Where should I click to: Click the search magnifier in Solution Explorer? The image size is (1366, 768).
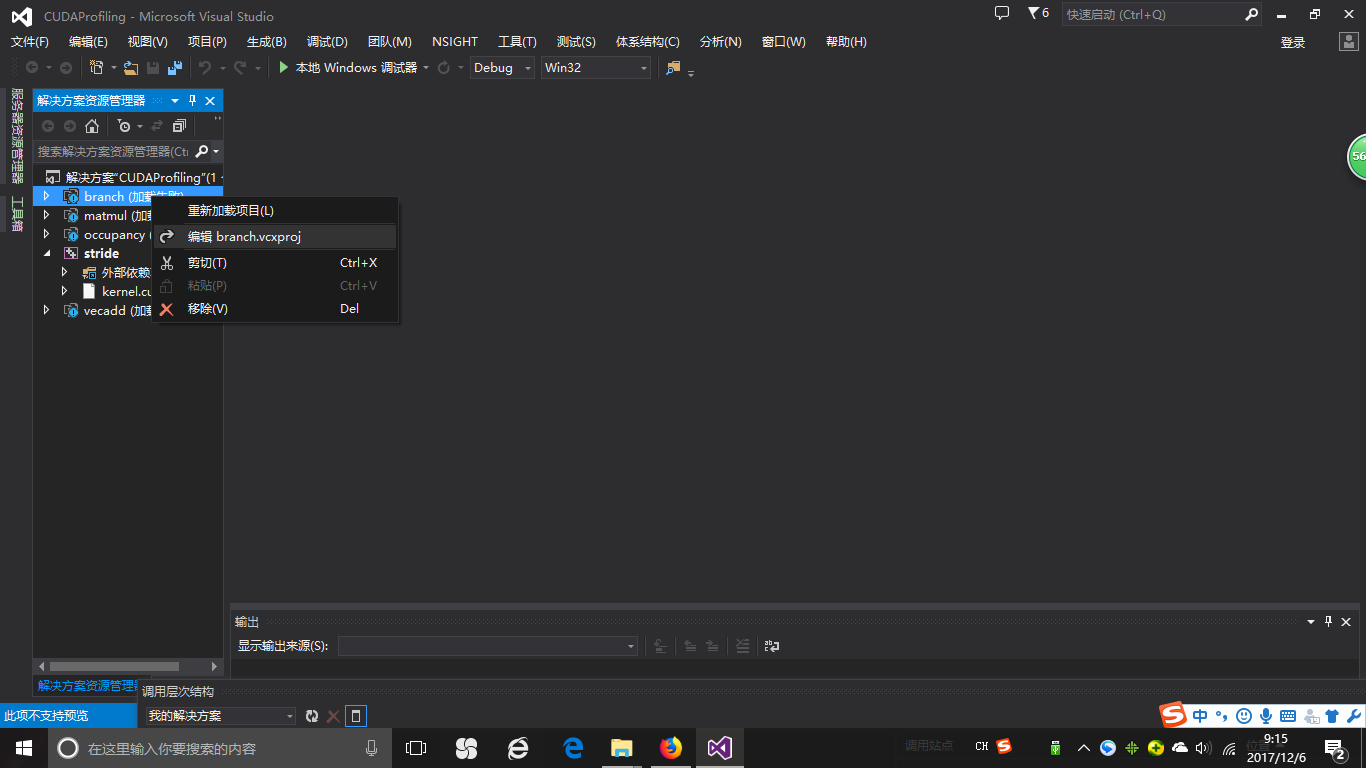(202, 151)
